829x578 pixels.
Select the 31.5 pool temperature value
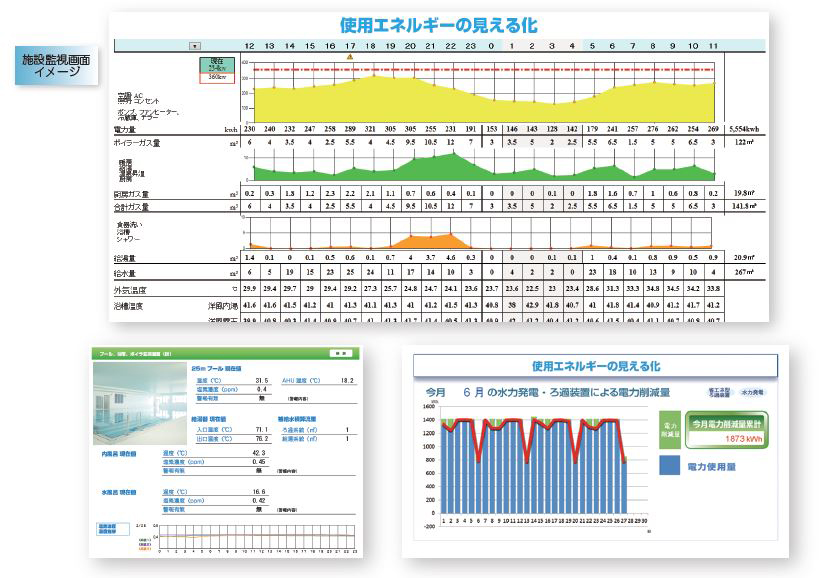point(262,380)
